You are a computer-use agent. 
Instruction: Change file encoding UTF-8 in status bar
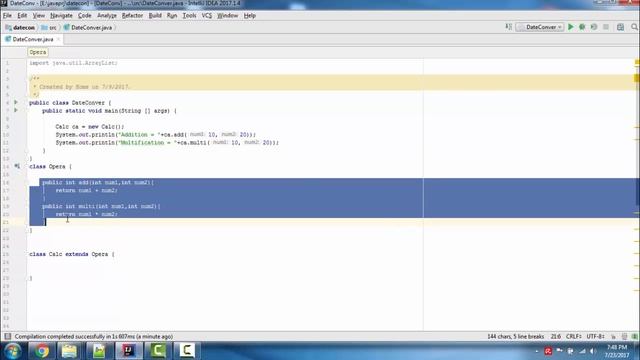596,336
